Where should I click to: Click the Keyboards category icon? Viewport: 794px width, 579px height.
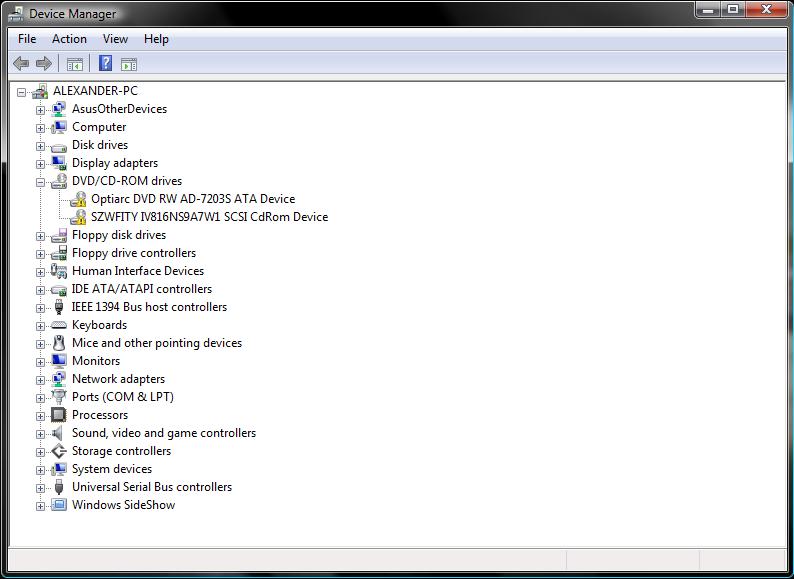click(x=59, y=325)
